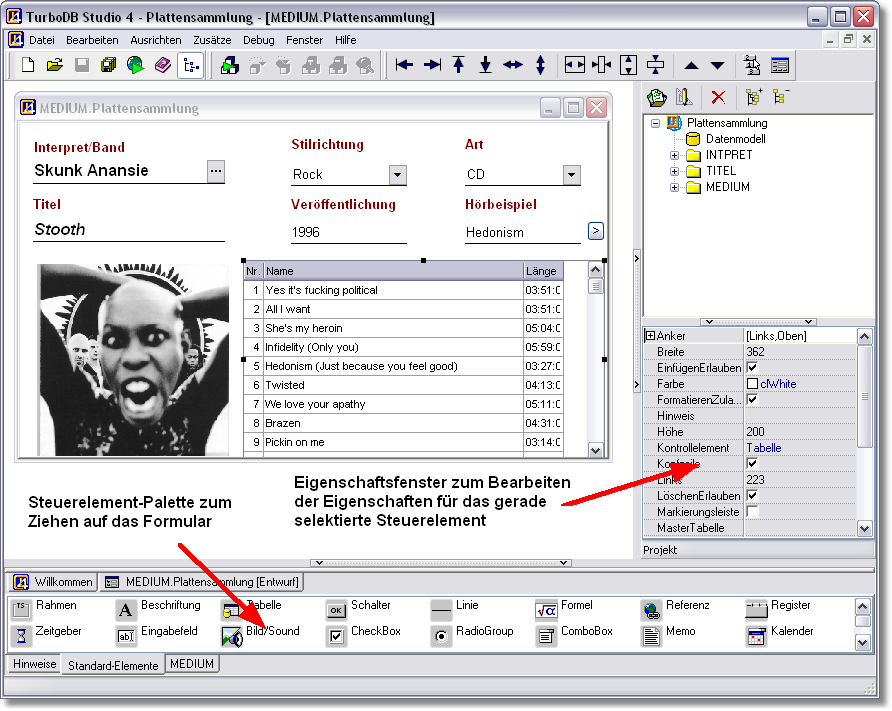The height and width of the screenshot is (711, 892).
Task: Collapse the Plattensammlung tree root
Action: [x=655, y=123]
